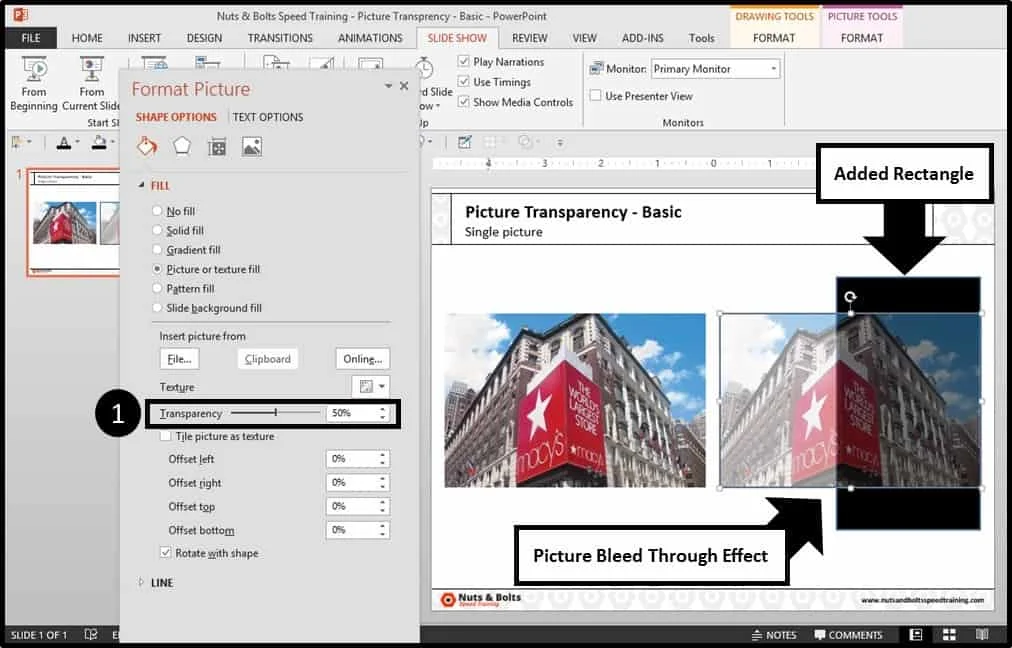Adjust Offset left spinner
The width and height of the screenshot is (1012, 648).
(x=383, y=459)
